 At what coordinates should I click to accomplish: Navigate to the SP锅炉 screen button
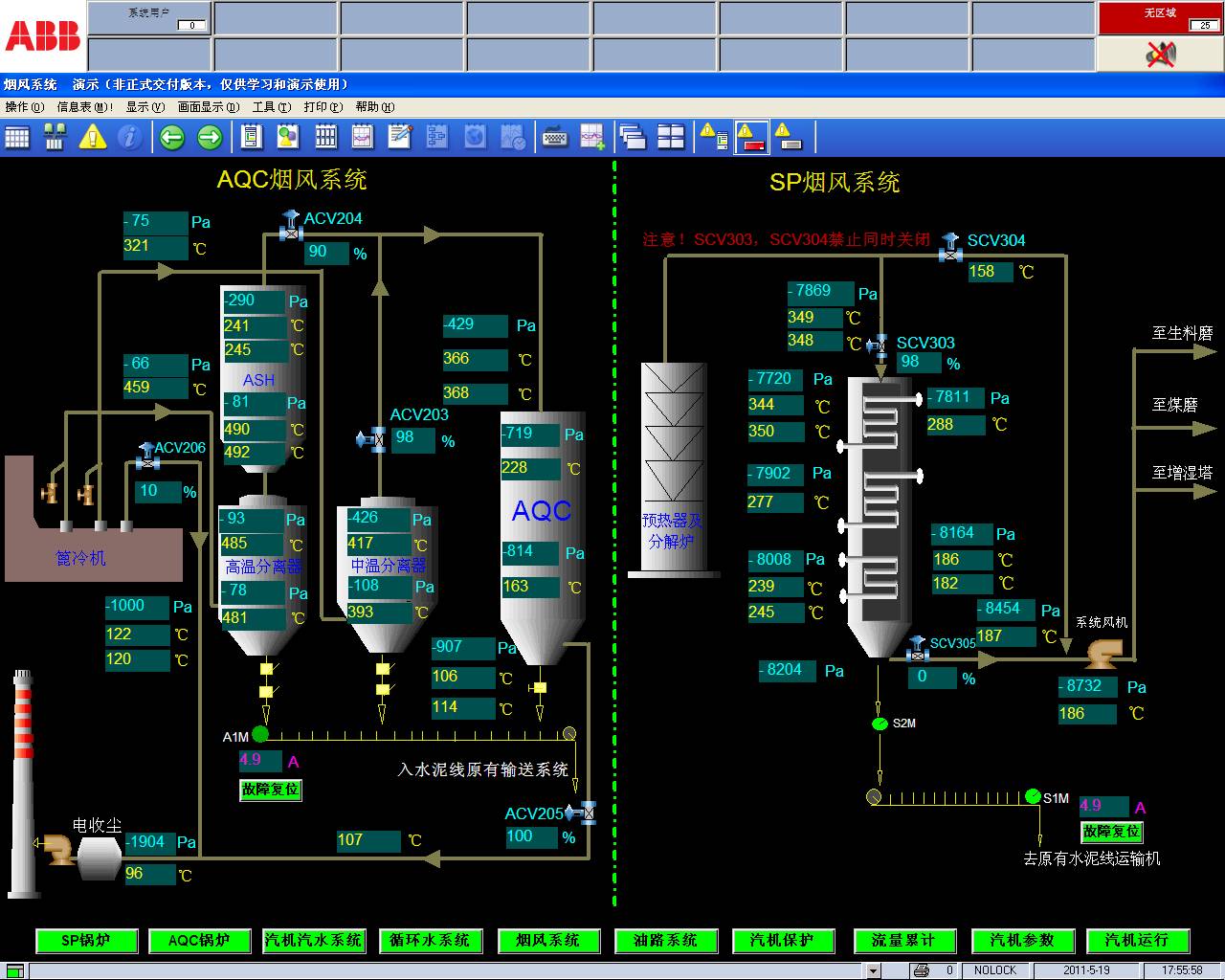[x=86, y=941]
